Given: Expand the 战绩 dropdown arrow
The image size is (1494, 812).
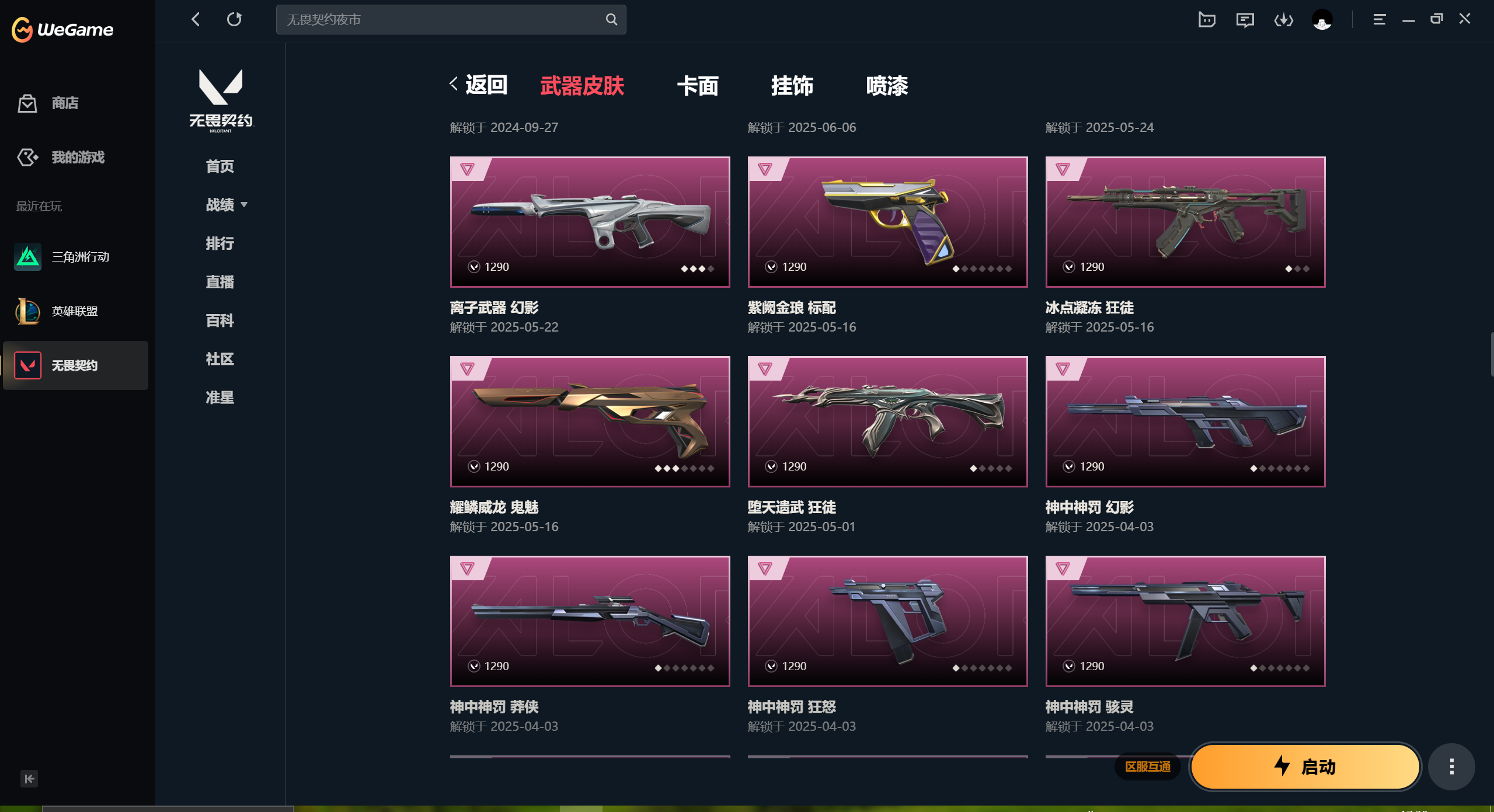Looking at the screenshot, I should (x=244, y=205).
